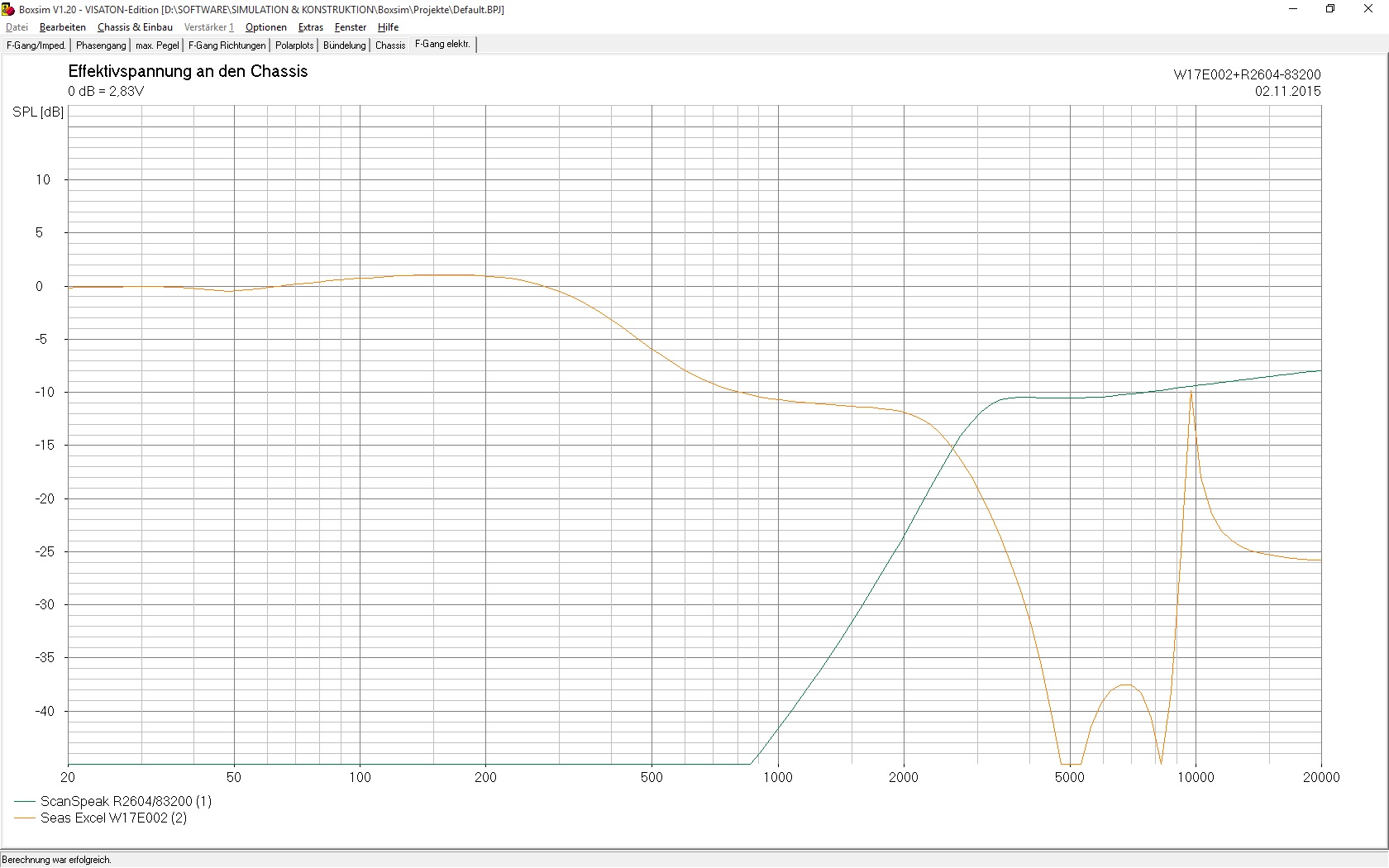Switch to the F-Gang/Imped. tab
1389x868 pixels.
36,45
